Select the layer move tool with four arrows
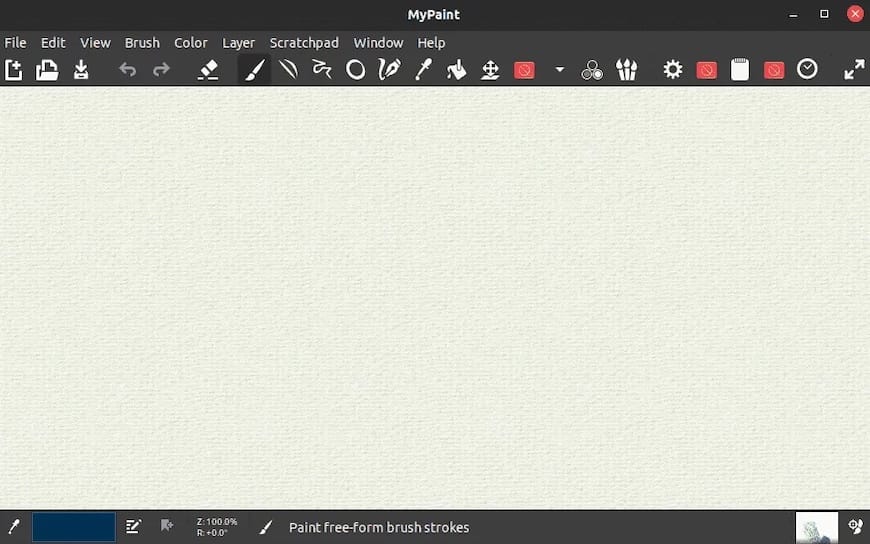Image resolution: width=870 pixels, height=544 pixels. tap(490, 70)
